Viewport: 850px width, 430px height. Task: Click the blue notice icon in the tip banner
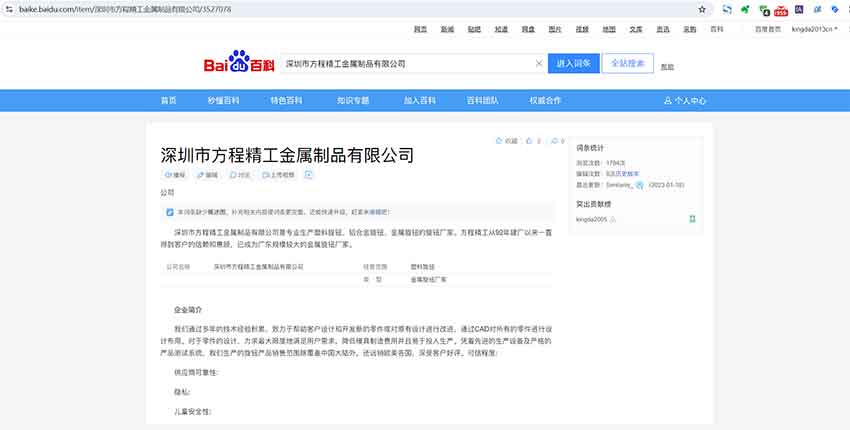(x=170, y=212)
